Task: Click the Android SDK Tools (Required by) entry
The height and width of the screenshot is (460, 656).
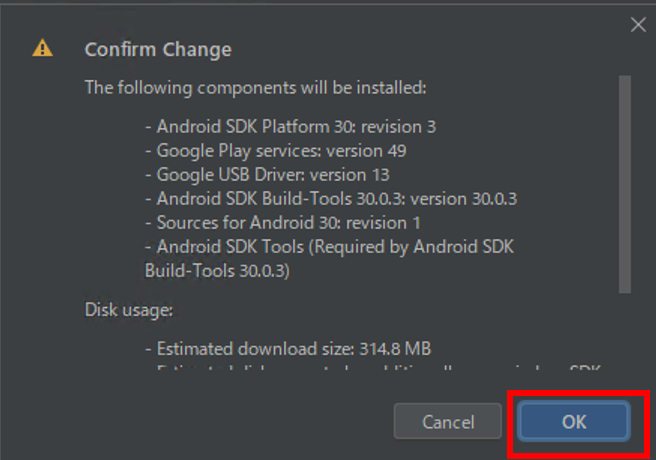Action: (329, 259)
